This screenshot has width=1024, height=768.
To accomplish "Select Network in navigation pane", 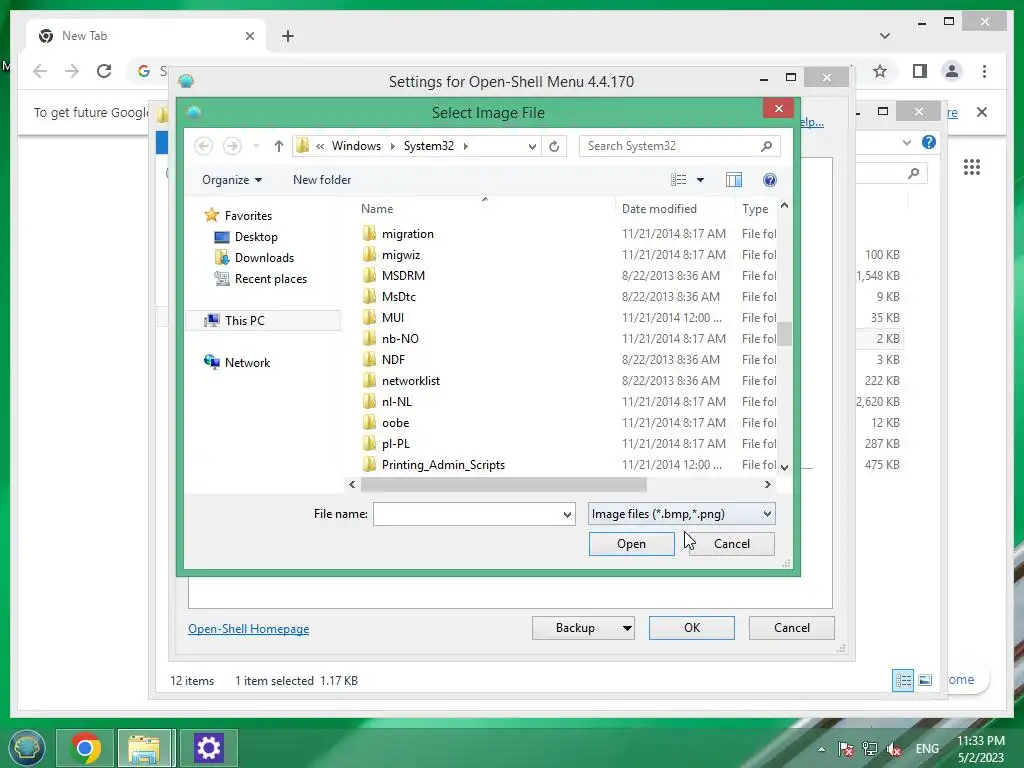I will tap(247, 362).
